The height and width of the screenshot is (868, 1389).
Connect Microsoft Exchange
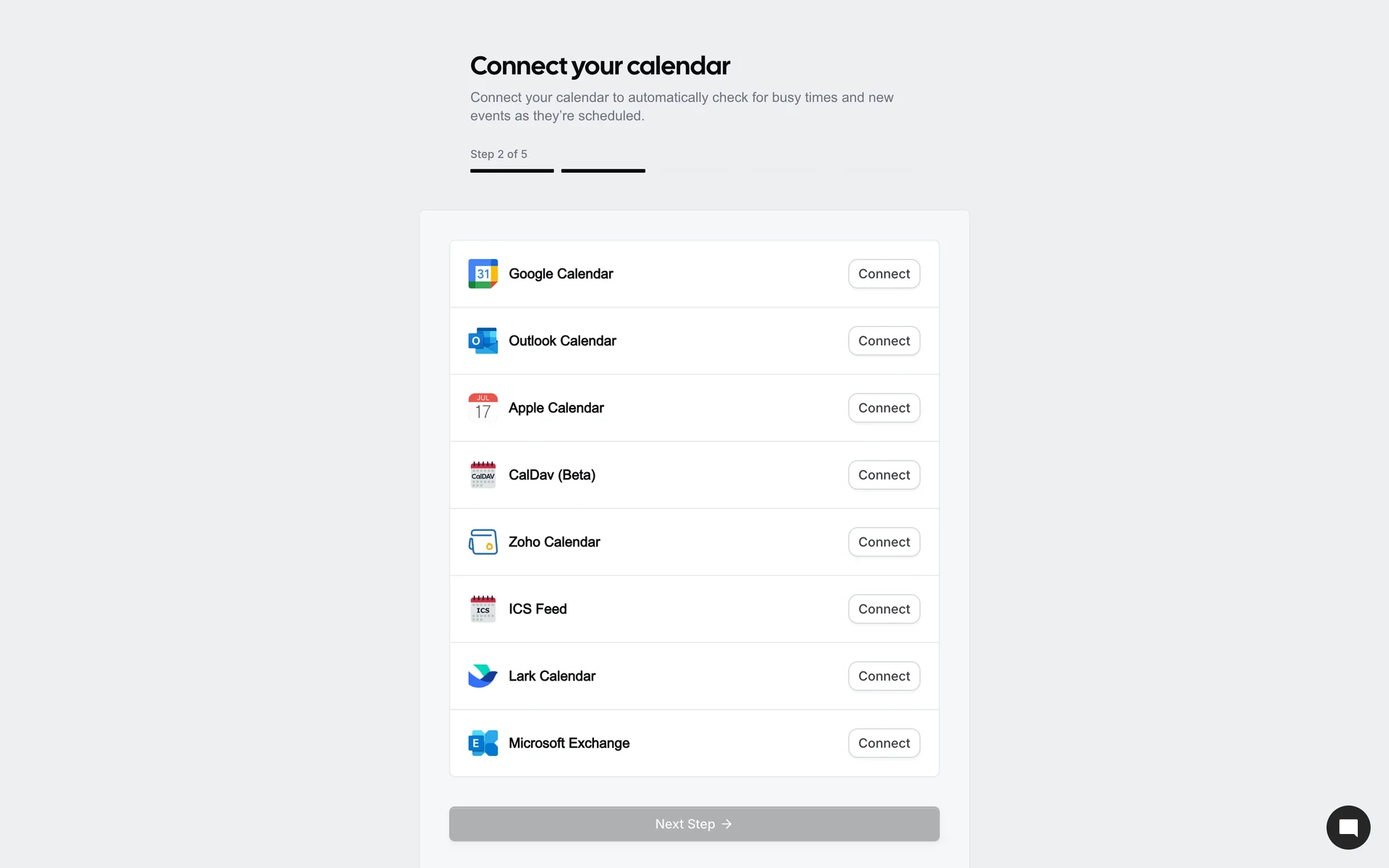pyautogui.click(x=884, y=743)
